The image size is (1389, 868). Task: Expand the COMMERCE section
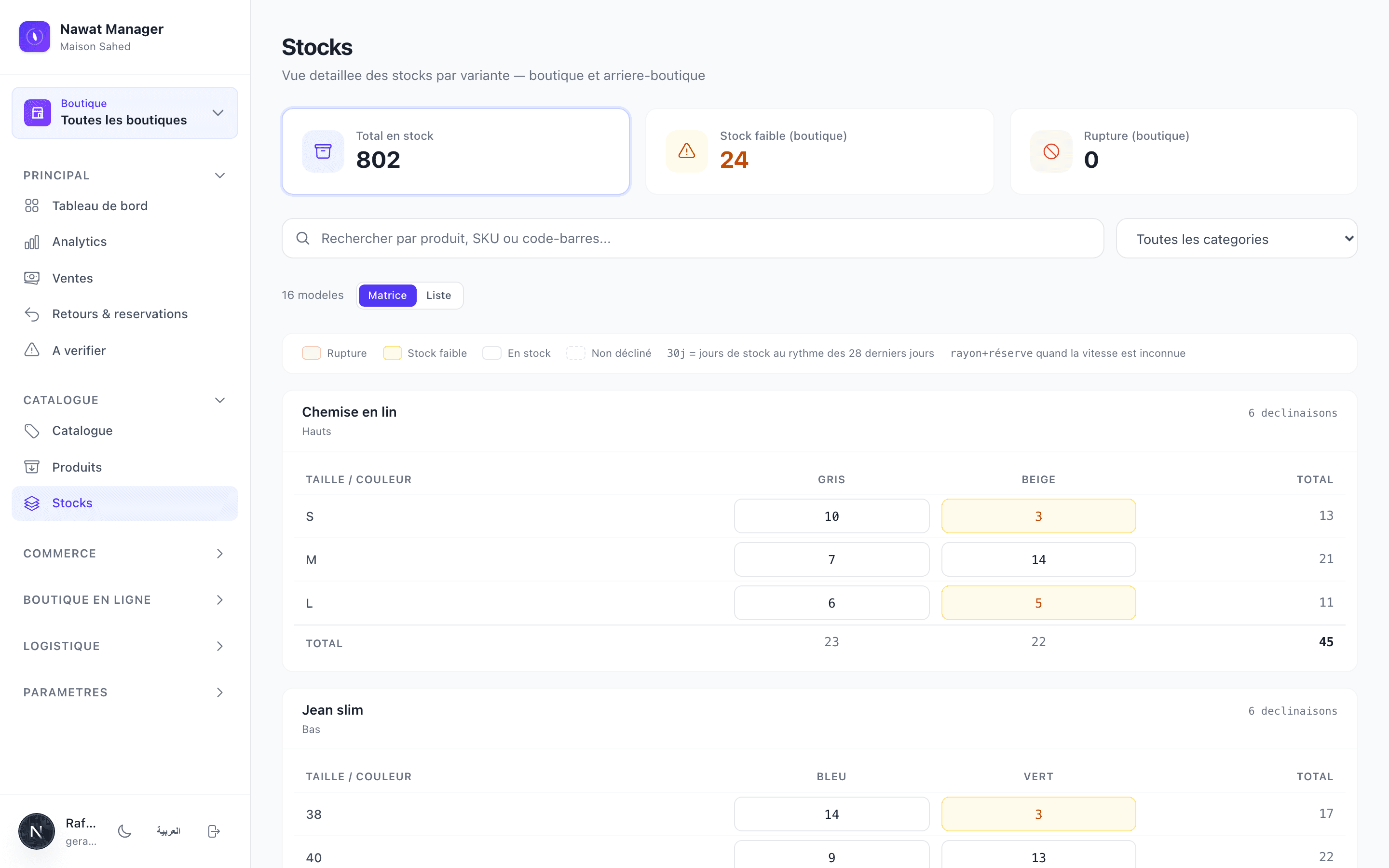coord(124,554)
